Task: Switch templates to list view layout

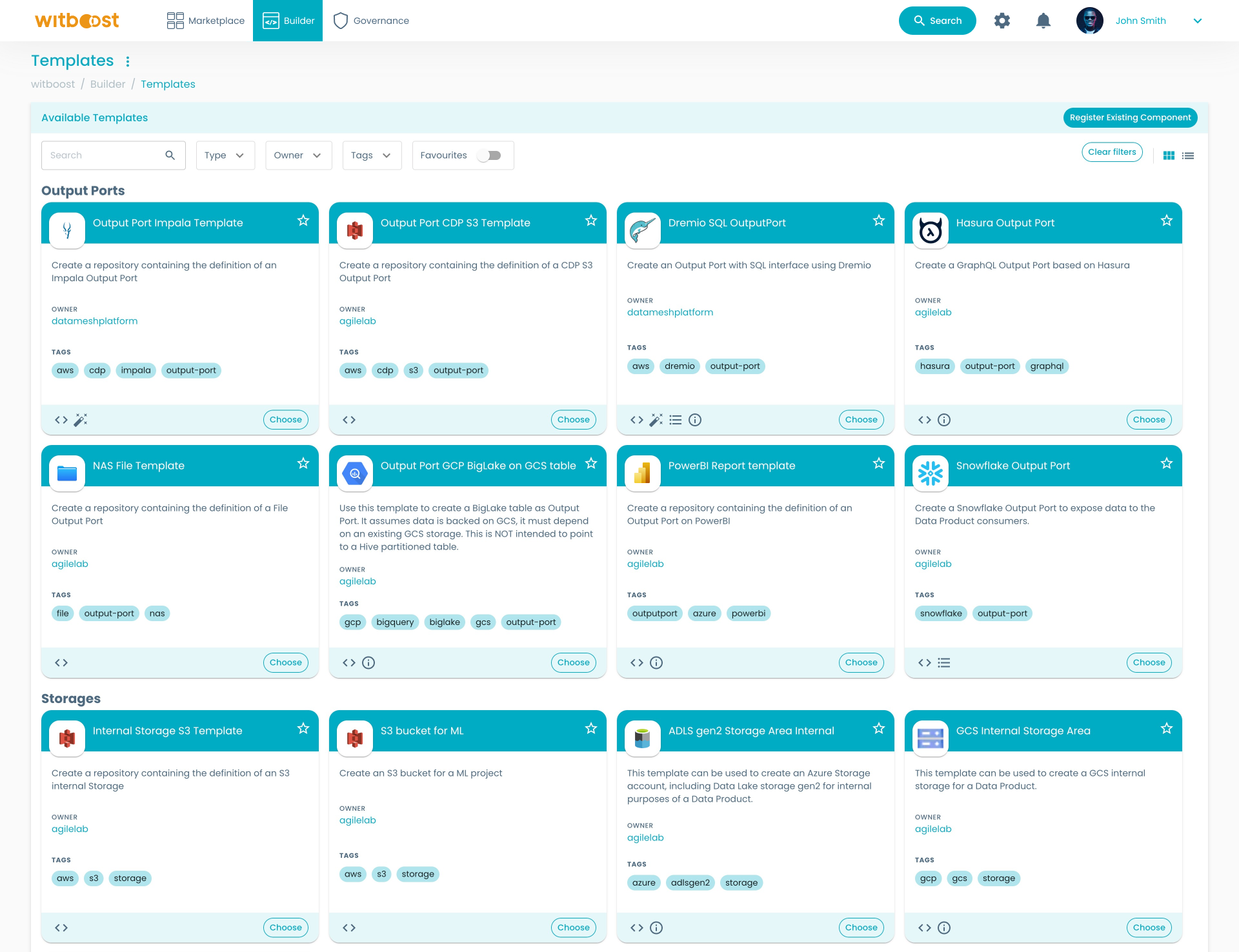Action: (1188, 155)
